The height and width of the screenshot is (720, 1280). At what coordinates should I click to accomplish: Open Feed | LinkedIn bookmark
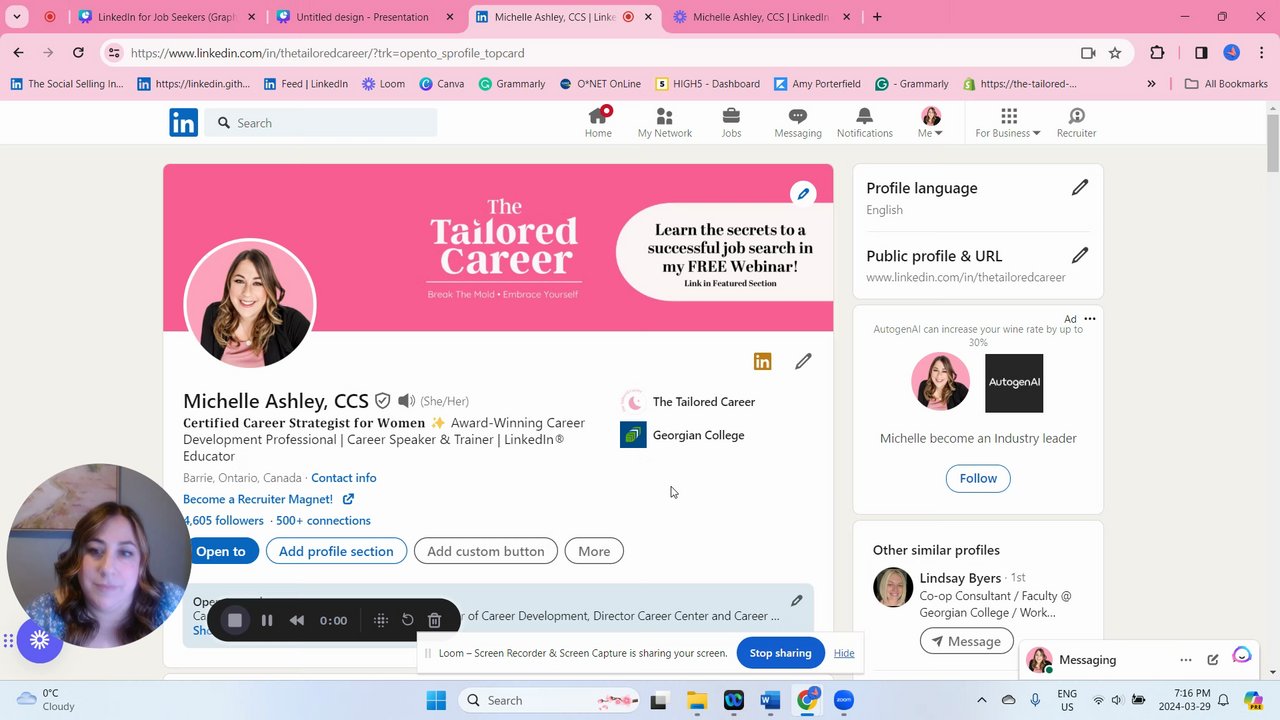[305, 84]
